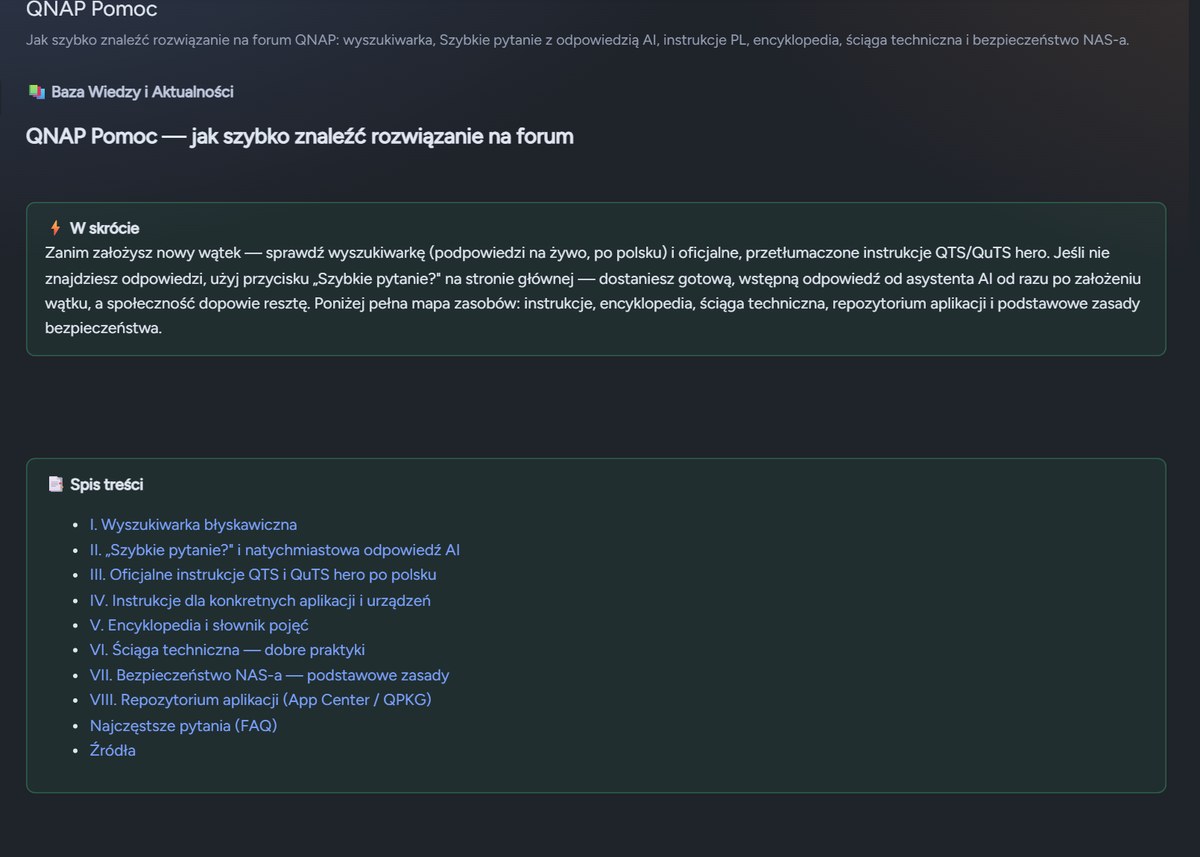Open VIII. Repozytorium aplikacji link

[x=261, y=699]
